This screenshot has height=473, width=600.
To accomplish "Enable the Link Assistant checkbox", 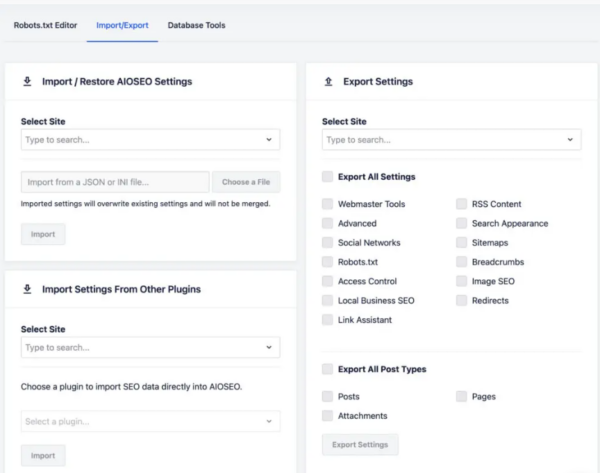I will [x=328, y=320].
